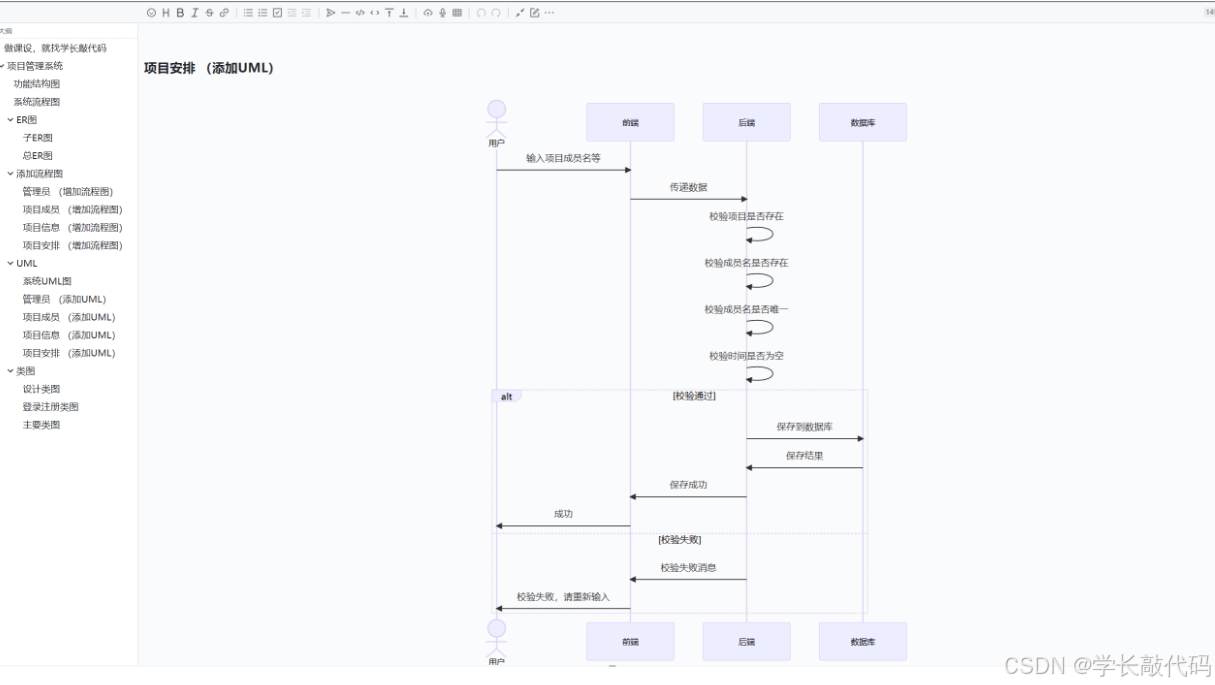Undo the last edit
Image resolution: width=1215 pixels, height=685 pixels.
coord(481,13)
